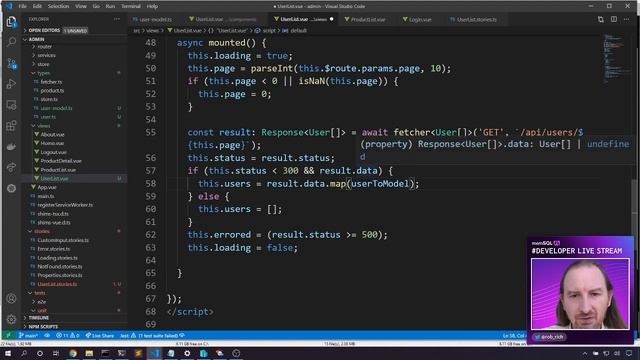The image size is (640, 360).
Task: Expand the e2e folder
Action: point(42,302)
